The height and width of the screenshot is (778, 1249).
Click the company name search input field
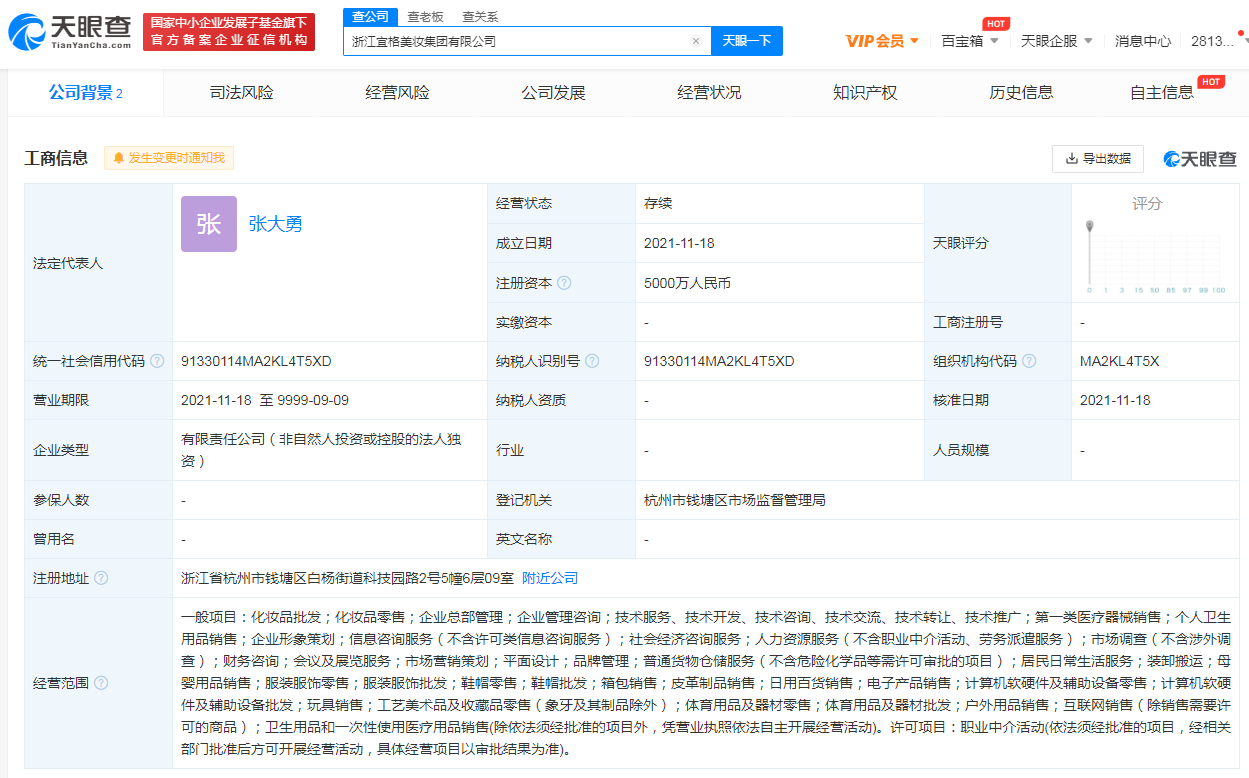[515, 42]
